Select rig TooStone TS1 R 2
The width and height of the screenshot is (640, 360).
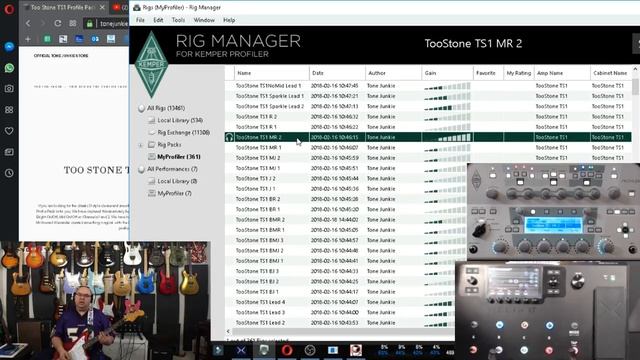click(256, 117)
